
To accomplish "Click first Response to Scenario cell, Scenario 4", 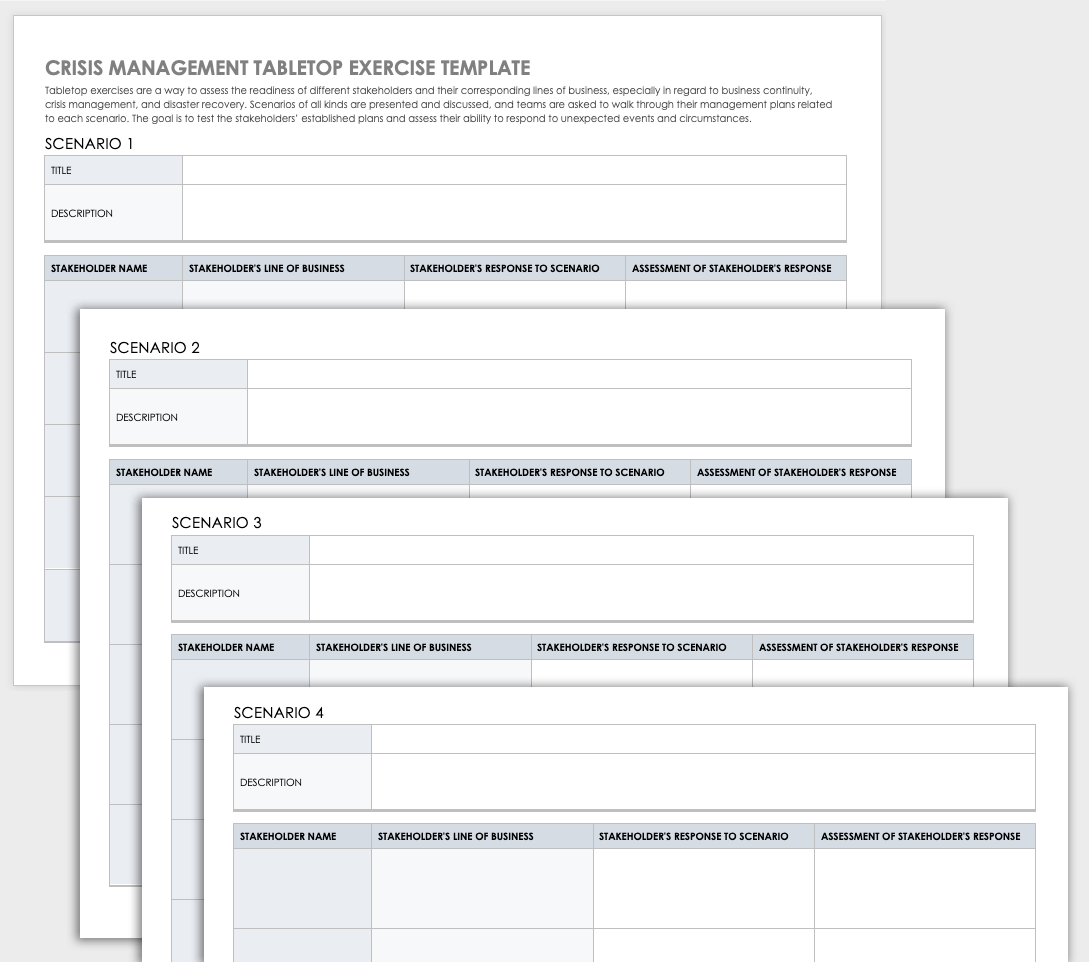I will (703, 888).
